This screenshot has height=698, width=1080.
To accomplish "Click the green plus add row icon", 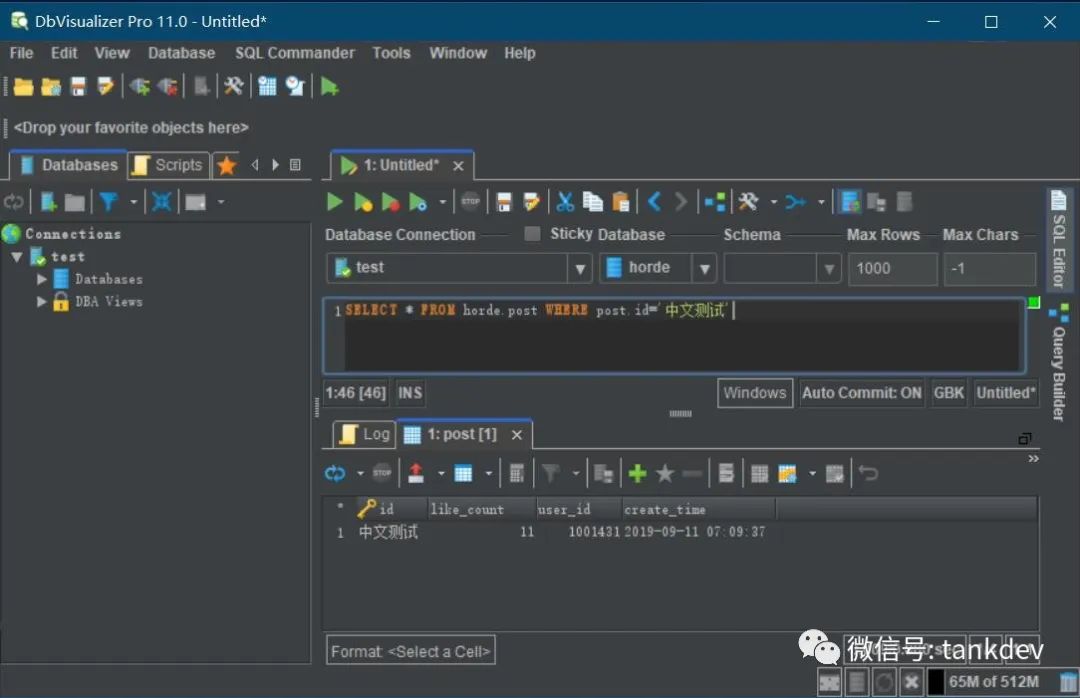I will coord(637,473).
